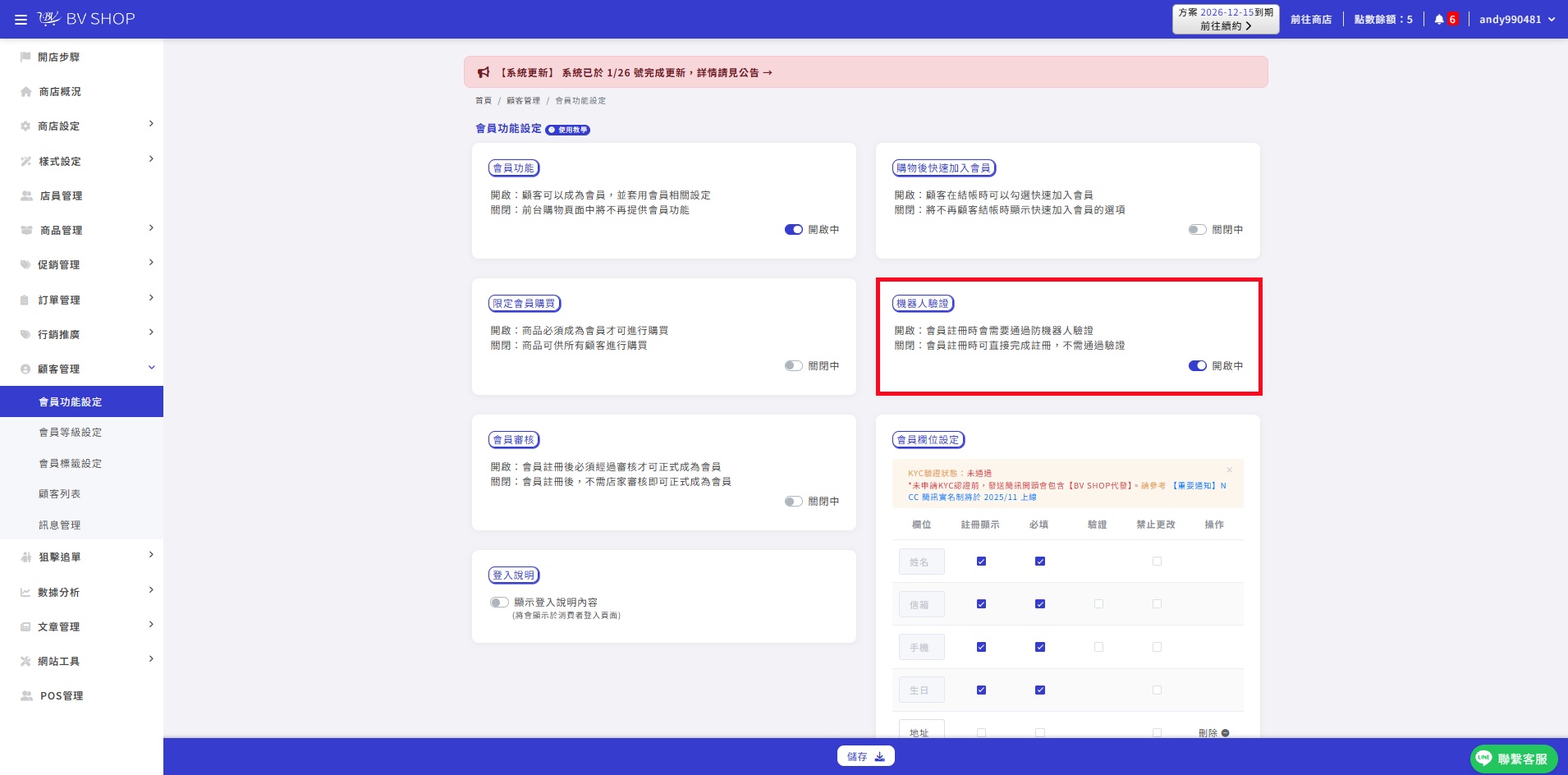The width and height of the screenshot is (1568, 775).
Task: Enable the 會員審核 switch
Action: click(x=793, y=502)
